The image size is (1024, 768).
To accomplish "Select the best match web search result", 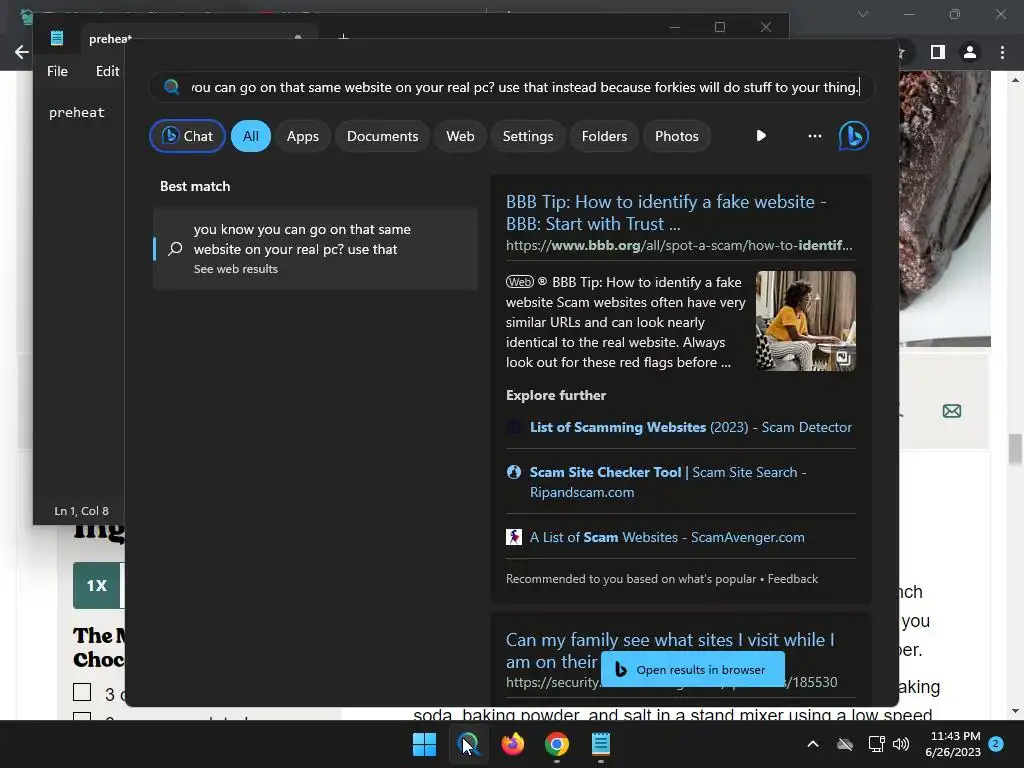I will pos(315,248).
